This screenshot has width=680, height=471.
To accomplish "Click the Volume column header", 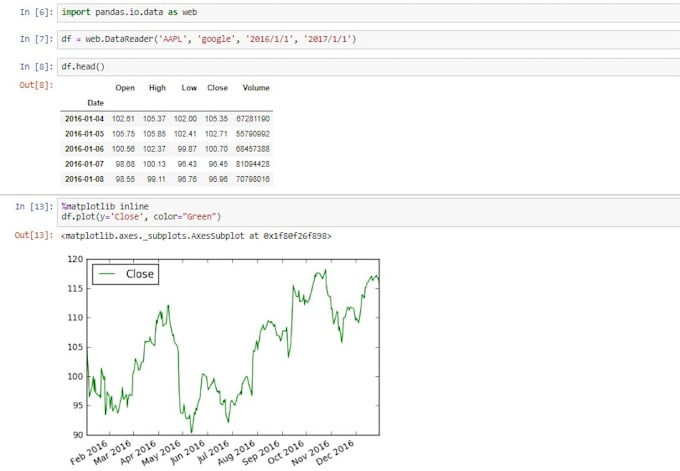I will [256, 88].
